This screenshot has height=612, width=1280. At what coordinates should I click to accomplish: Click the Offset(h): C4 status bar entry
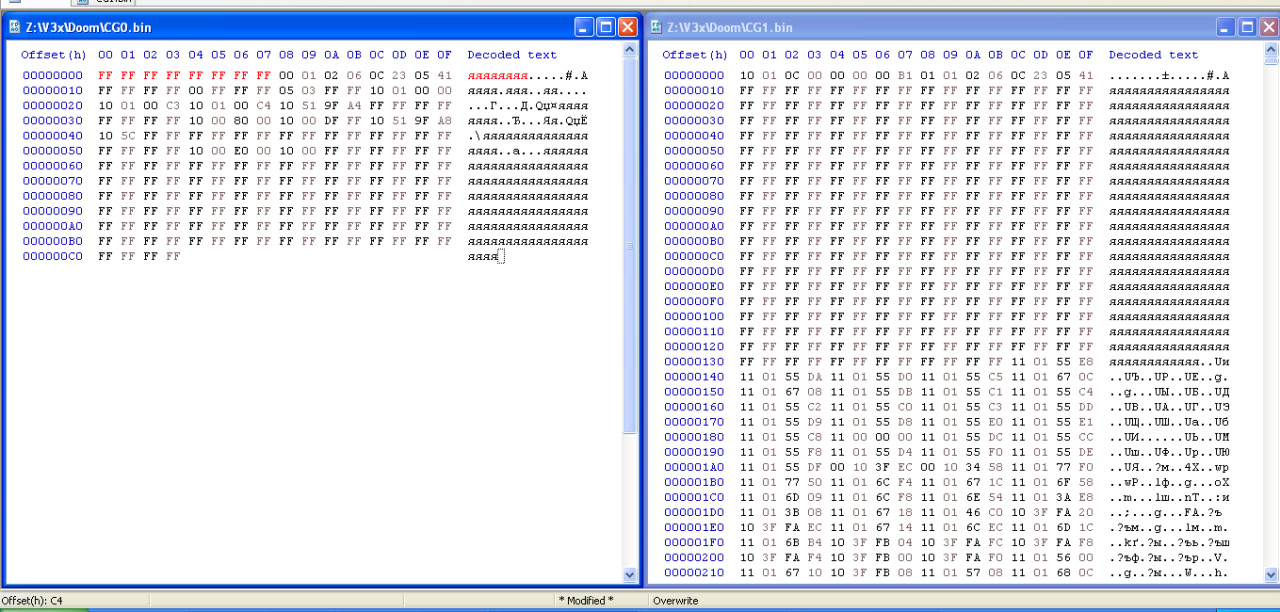pos(32,600)
